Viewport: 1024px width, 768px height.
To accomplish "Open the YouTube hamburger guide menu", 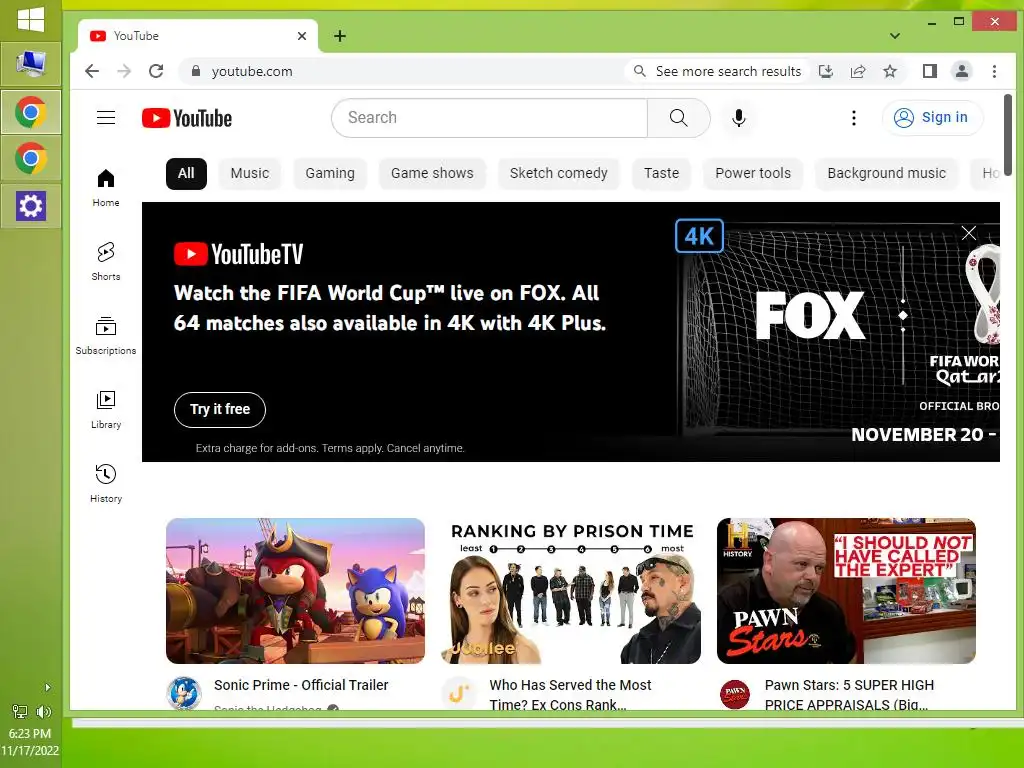I will [x=106, y=118].
